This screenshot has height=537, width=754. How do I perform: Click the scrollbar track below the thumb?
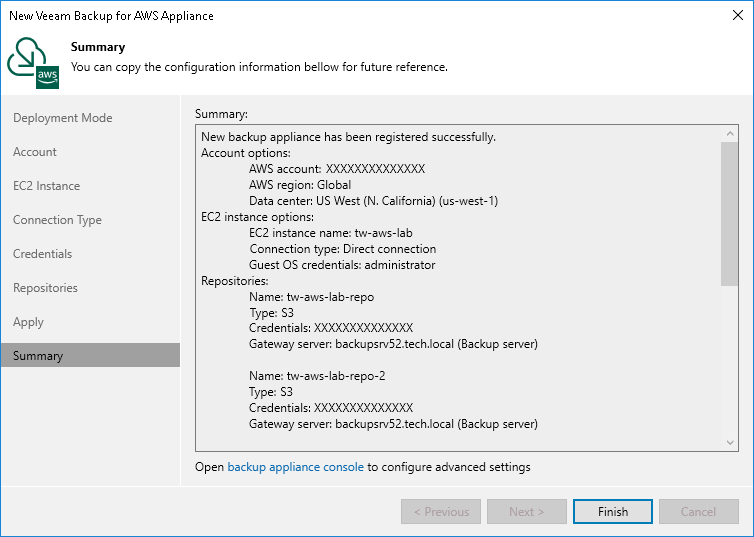[730, 360]
